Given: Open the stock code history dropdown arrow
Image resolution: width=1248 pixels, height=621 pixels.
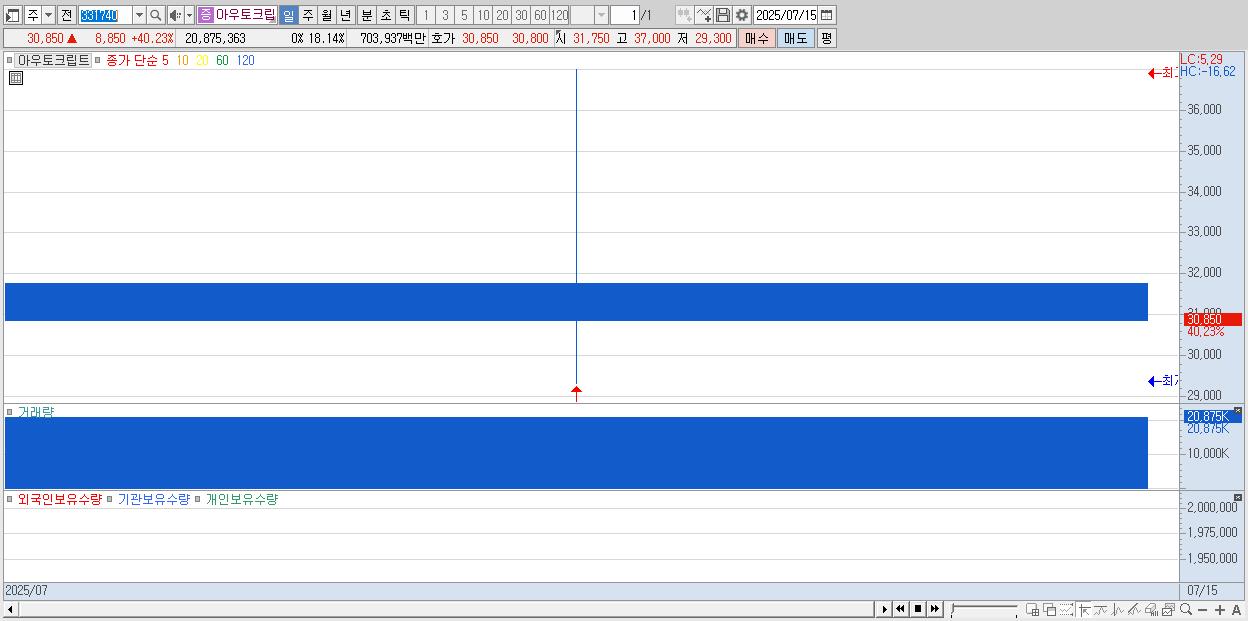Looking at the screenshot, I should pyautogui.click(x=139, y=15).
